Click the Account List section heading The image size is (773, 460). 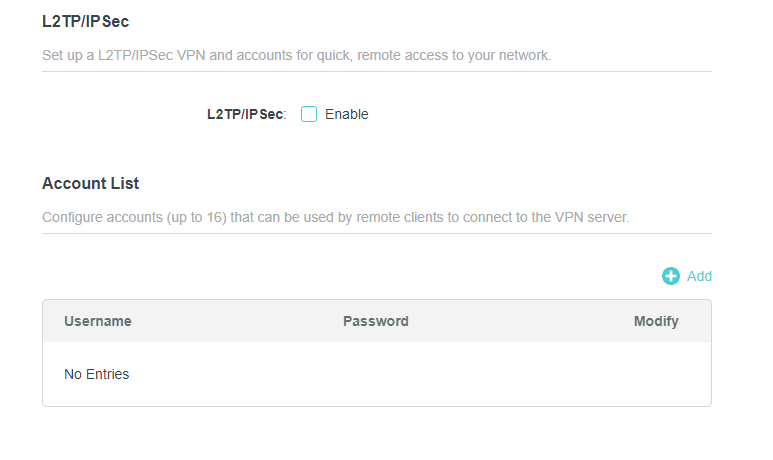pos(90,183)
